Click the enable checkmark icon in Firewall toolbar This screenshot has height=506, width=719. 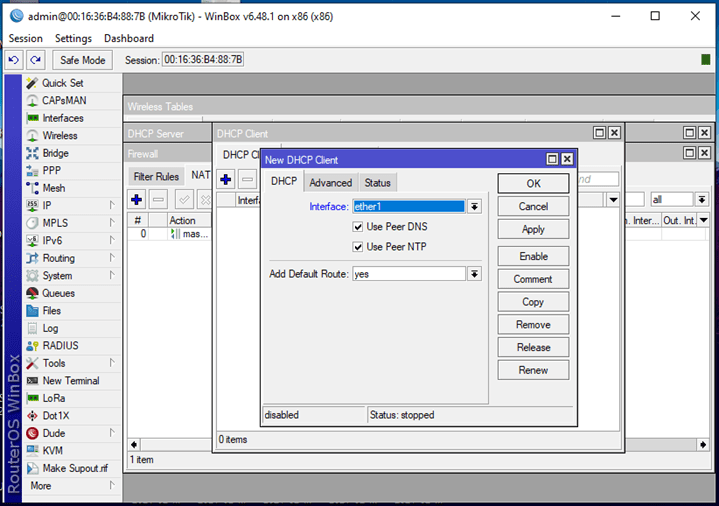pyautogui.click(x=184, y=200)
